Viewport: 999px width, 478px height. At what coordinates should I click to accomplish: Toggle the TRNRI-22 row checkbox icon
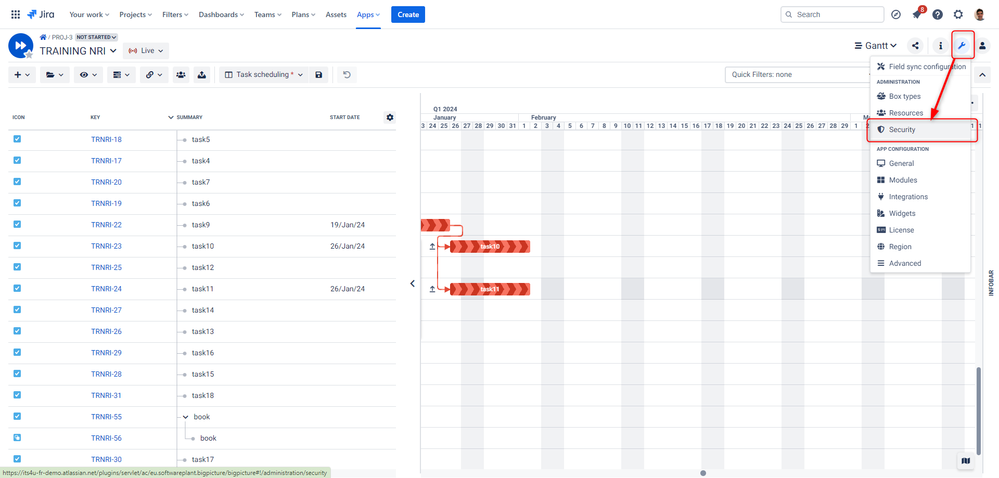point(17,224)
